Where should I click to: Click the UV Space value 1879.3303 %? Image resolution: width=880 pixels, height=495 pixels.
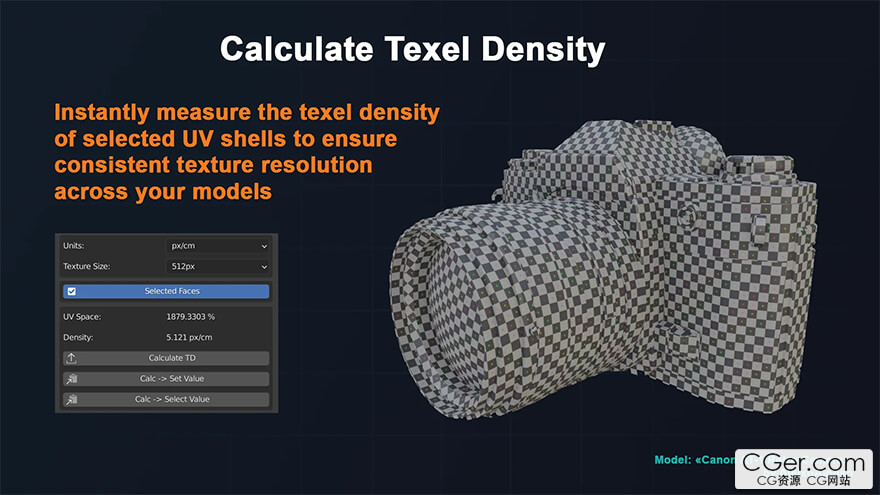pyautogui.click(x=190, y=317)
